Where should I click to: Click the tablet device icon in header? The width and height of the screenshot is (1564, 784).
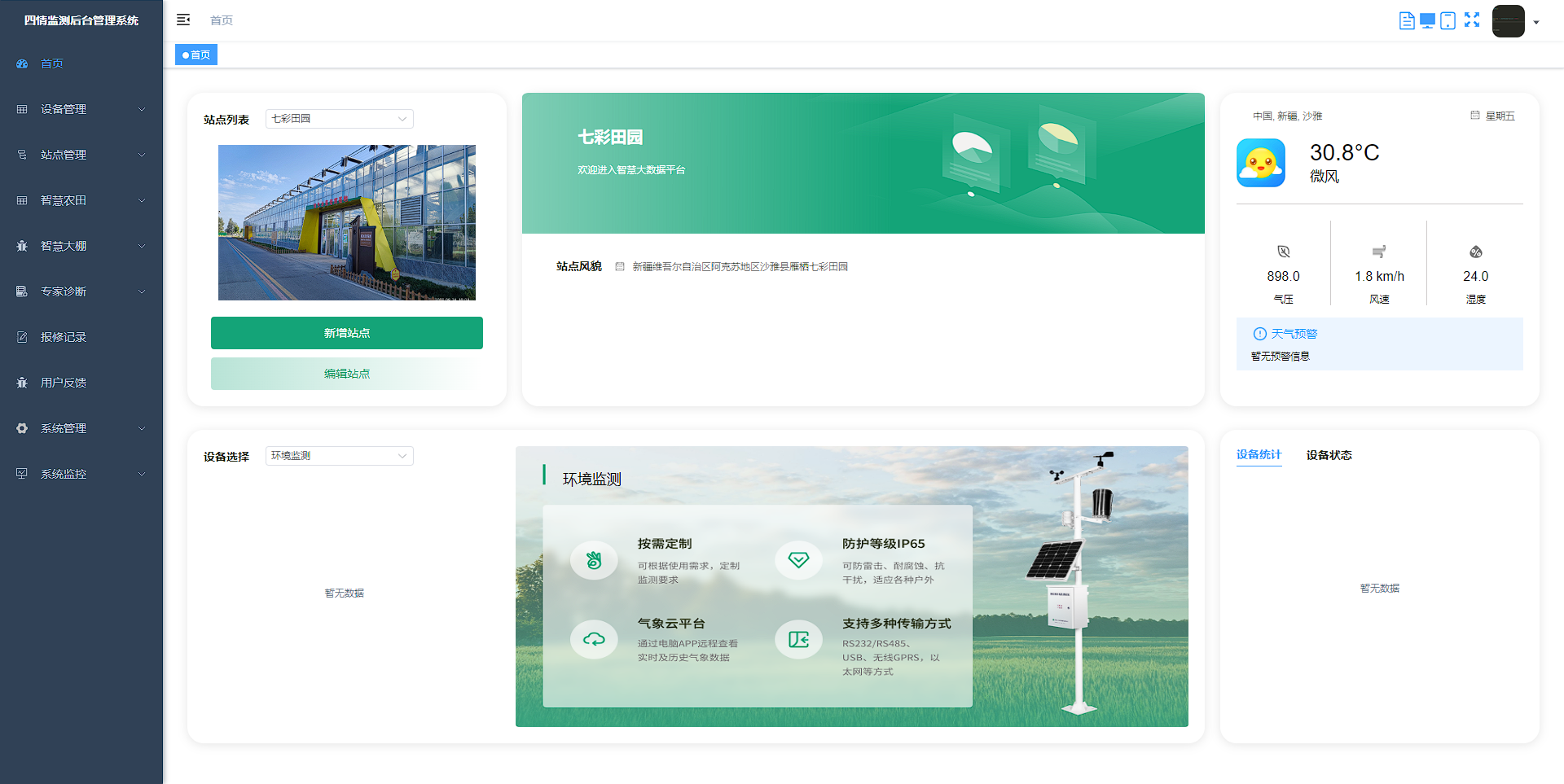pos(1448,21)
